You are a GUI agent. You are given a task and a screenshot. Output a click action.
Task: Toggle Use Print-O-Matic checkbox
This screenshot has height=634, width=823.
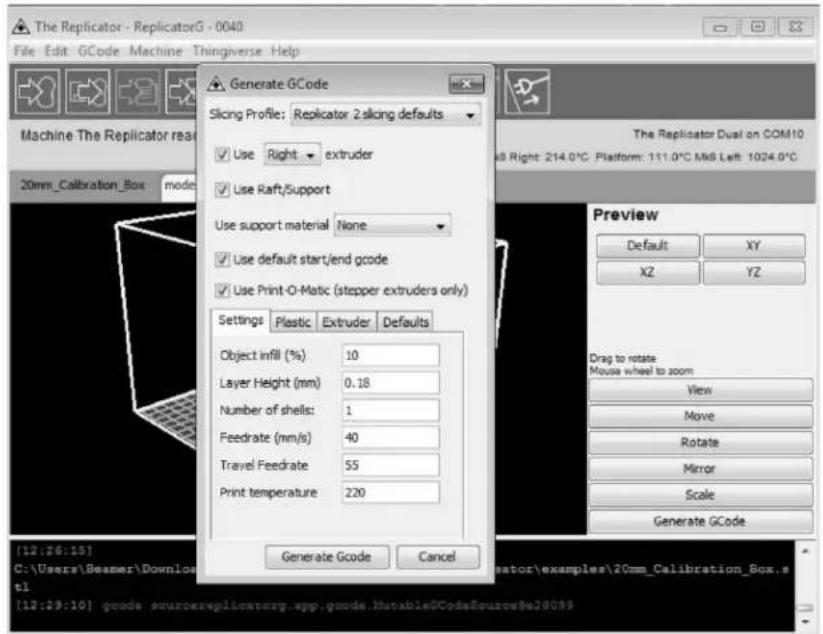tap(222, 290)
